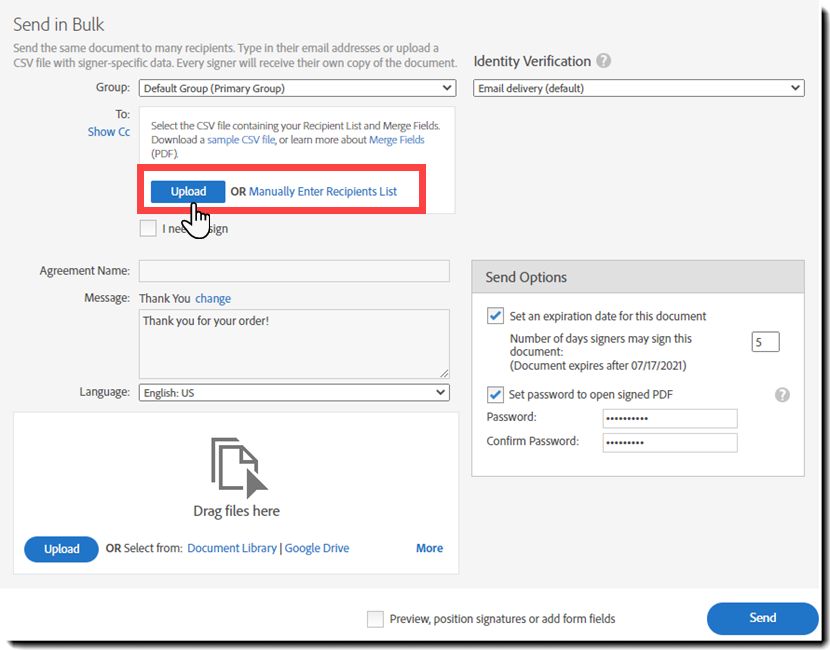Open the Group dropdown

click(297, 89)
